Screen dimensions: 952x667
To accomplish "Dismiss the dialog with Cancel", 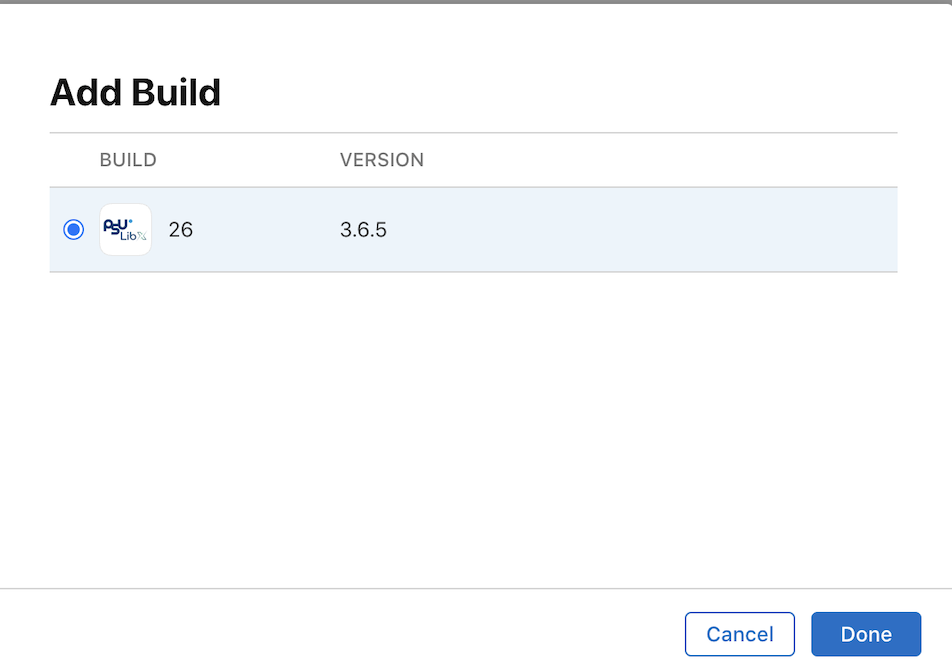I will coord(739,633).
